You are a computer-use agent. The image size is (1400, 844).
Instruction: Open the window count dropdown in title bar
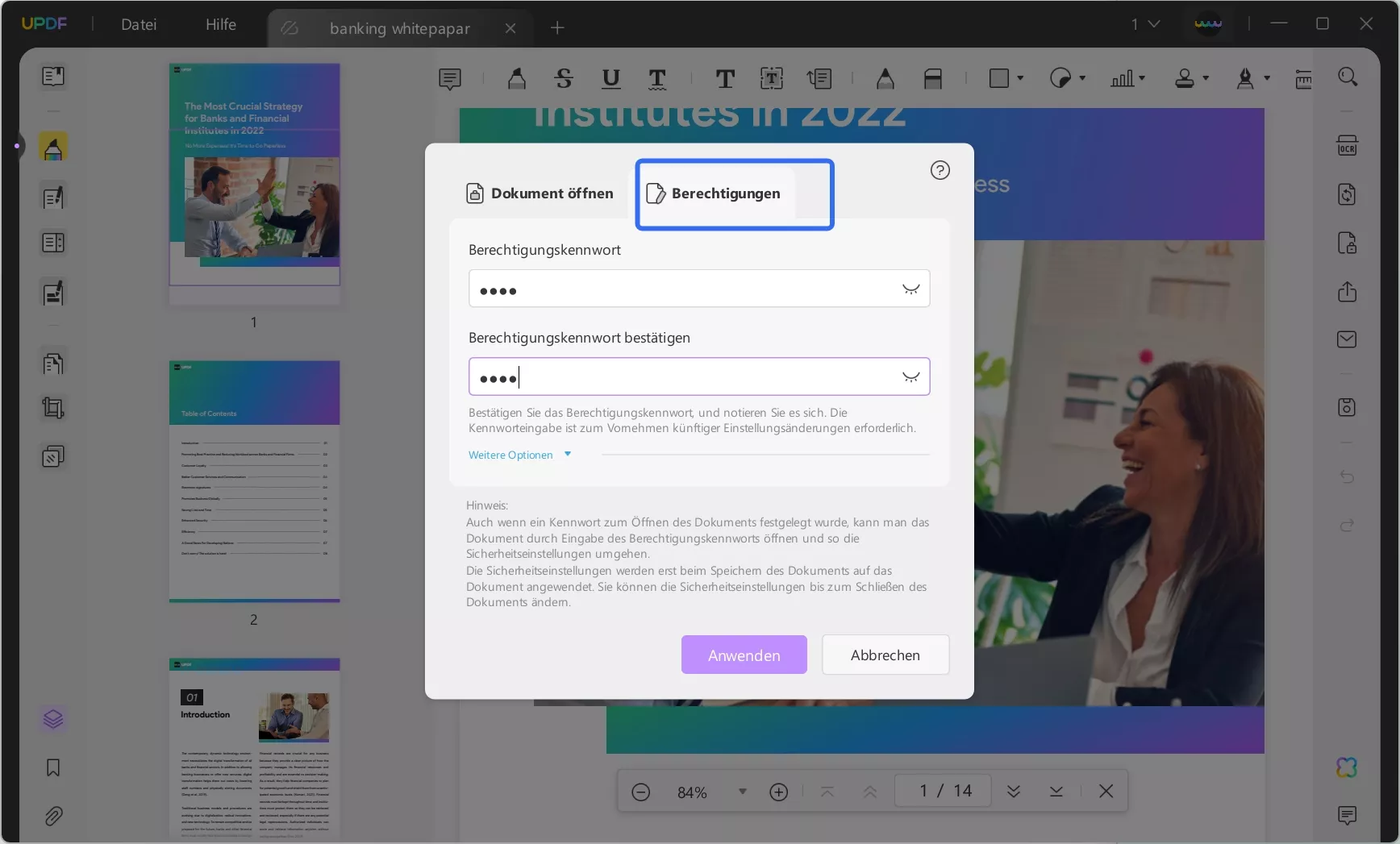[x=1145, y=24]
